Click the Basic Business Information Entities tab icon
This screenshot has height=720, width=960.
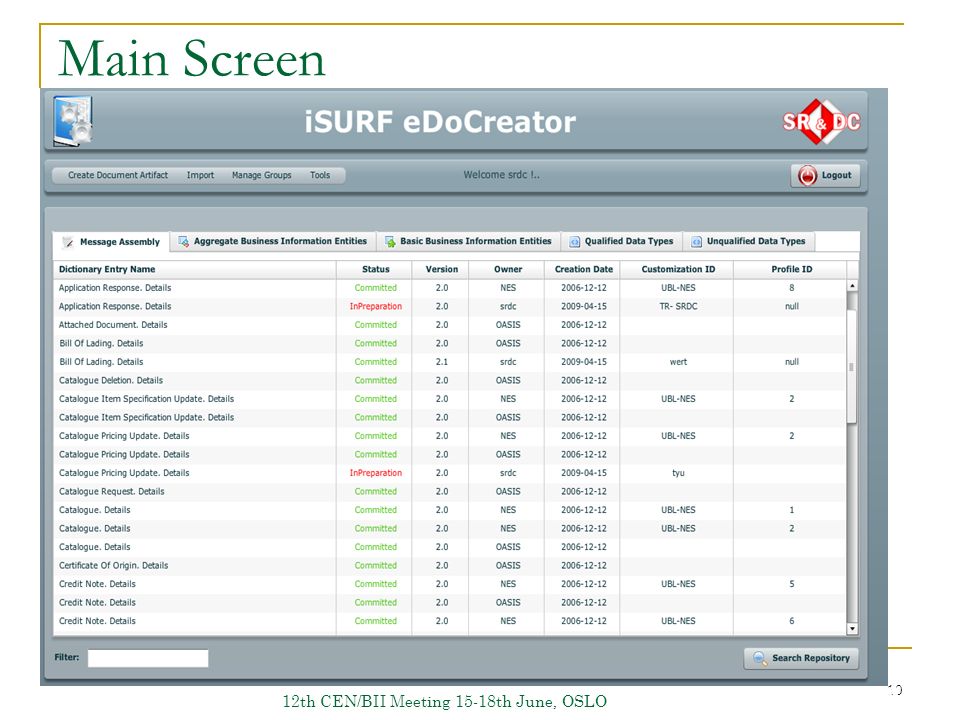390,242
